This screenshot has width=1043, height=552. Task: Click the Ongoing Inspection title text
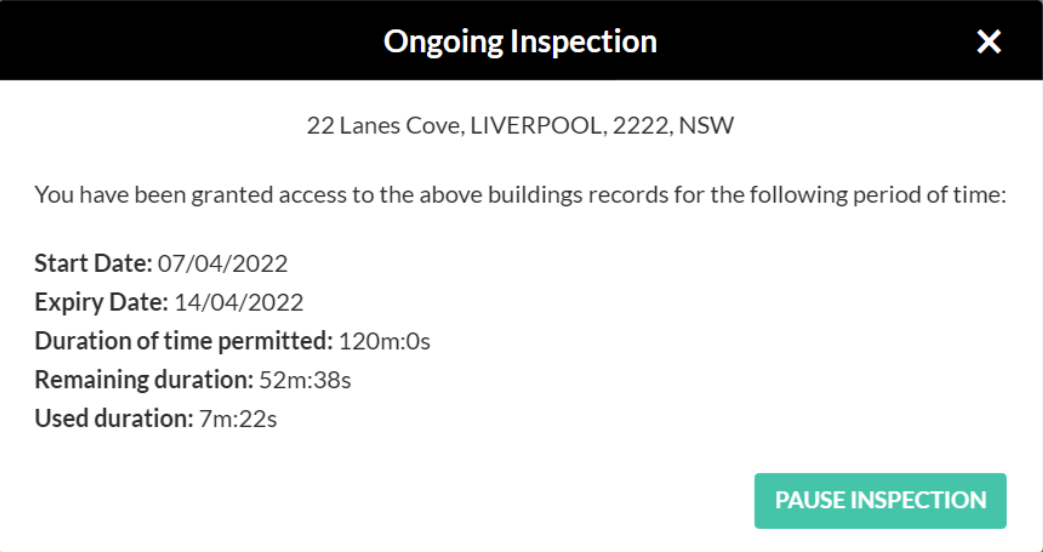pyautogui.click(x=521, y=42)
